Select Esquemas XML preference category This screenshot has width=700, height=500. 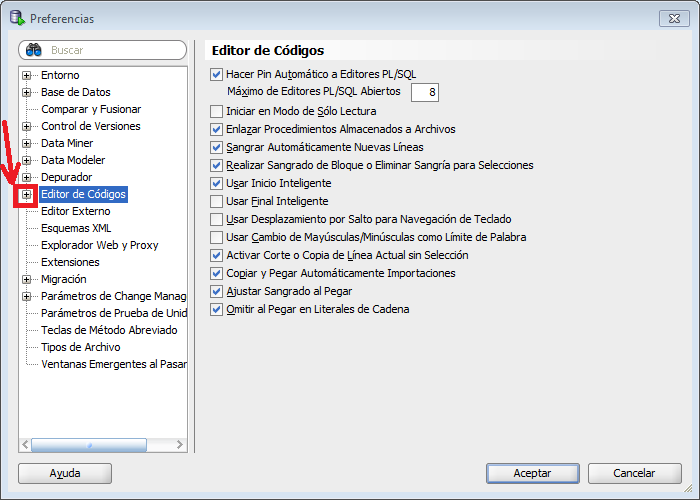coord(76,229)
